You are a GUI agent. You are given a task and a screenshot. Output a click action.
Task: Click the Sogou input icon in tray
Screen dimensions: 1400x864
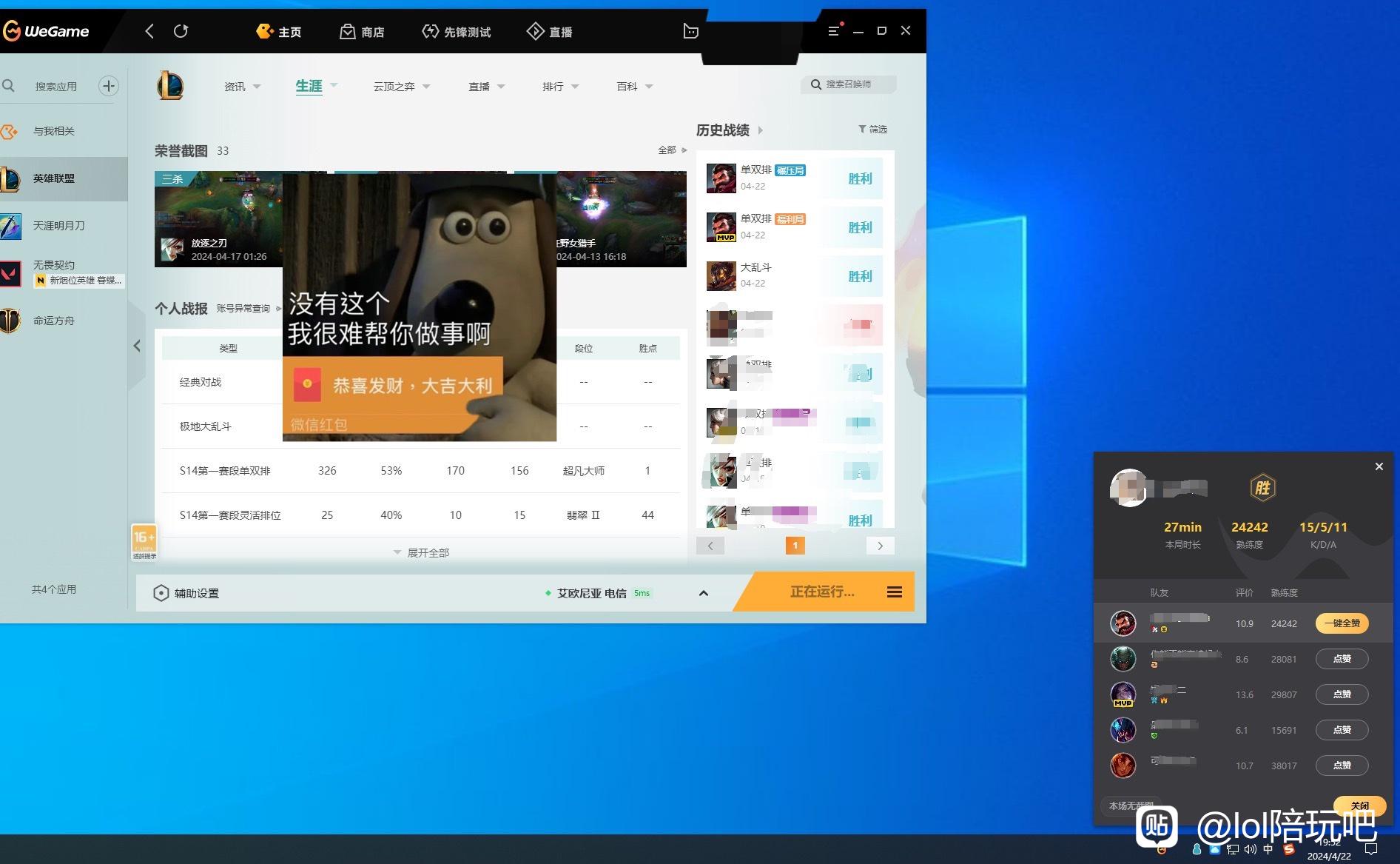pyautogui.click(x=1288, y=850)
